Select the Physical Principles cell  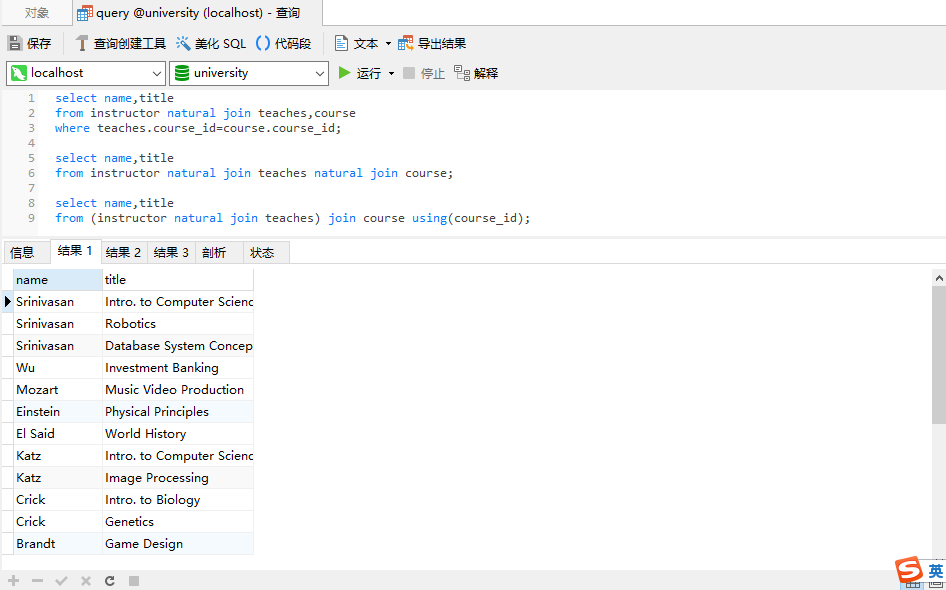point(178,412)
